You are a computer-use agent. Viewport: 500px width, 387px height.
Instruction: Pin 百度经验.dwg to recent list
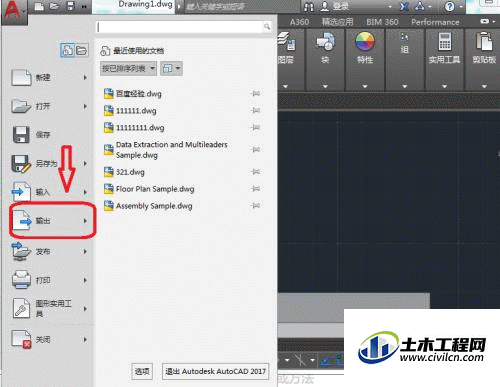point(256,94)
